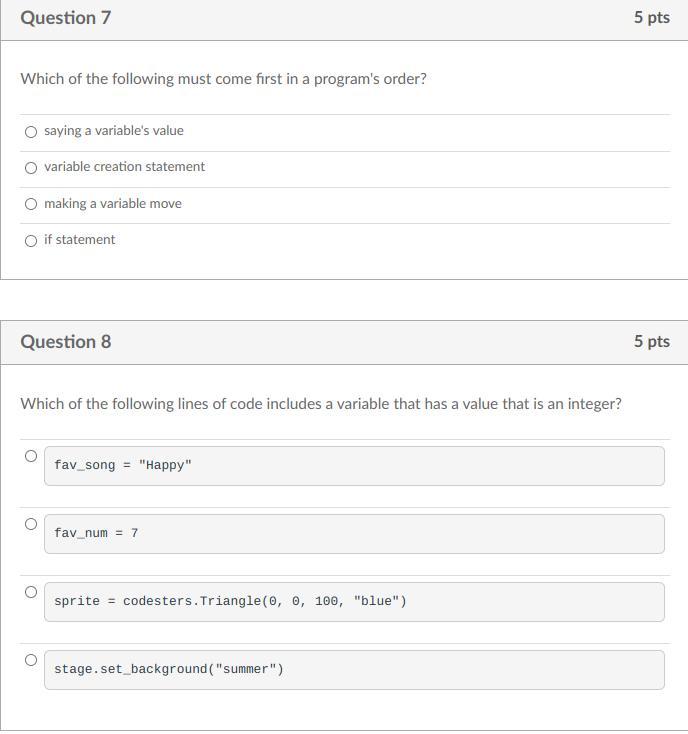Click the "if statement" answer label

point(79,240)
